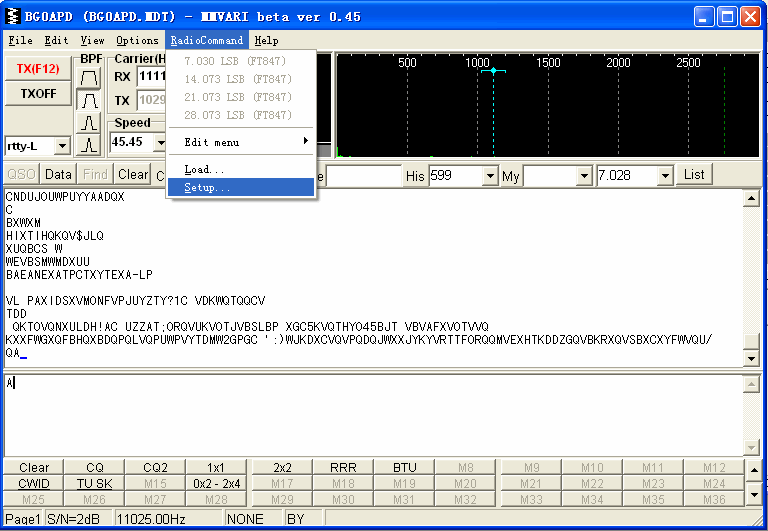Image resolution: width=768 pixels, height=531 pixels.
Task: Select the second BPF filter shape icon
Action: click(89, 100)
